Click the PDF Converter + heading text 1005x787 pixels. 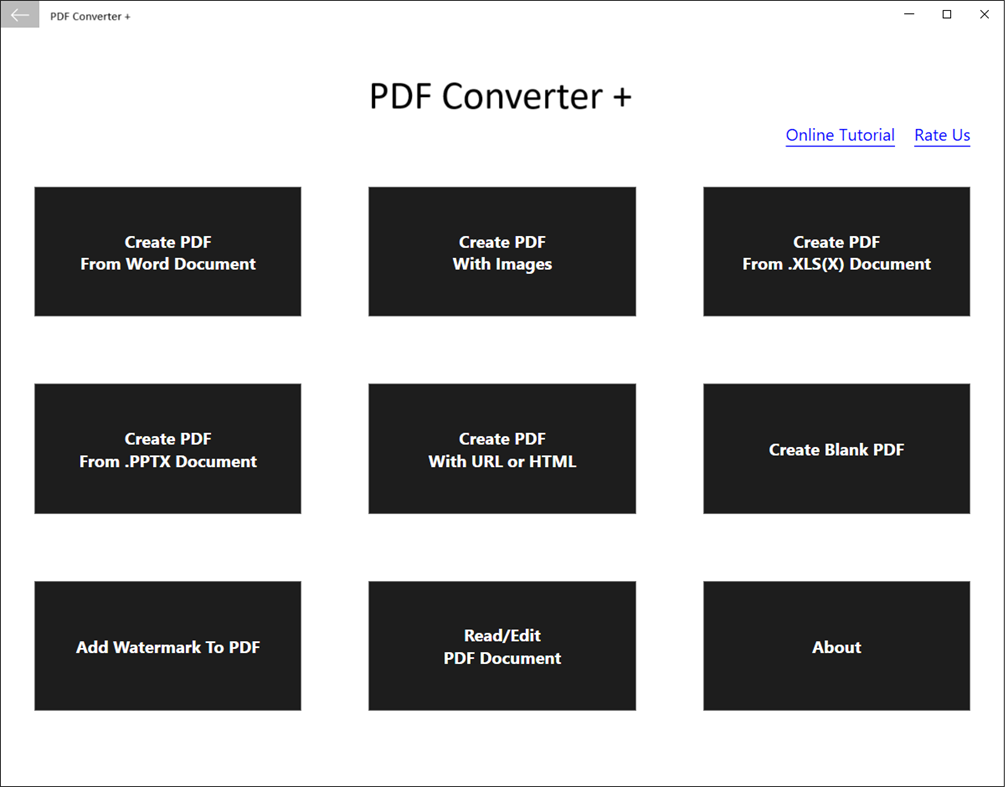click(501, 95)
